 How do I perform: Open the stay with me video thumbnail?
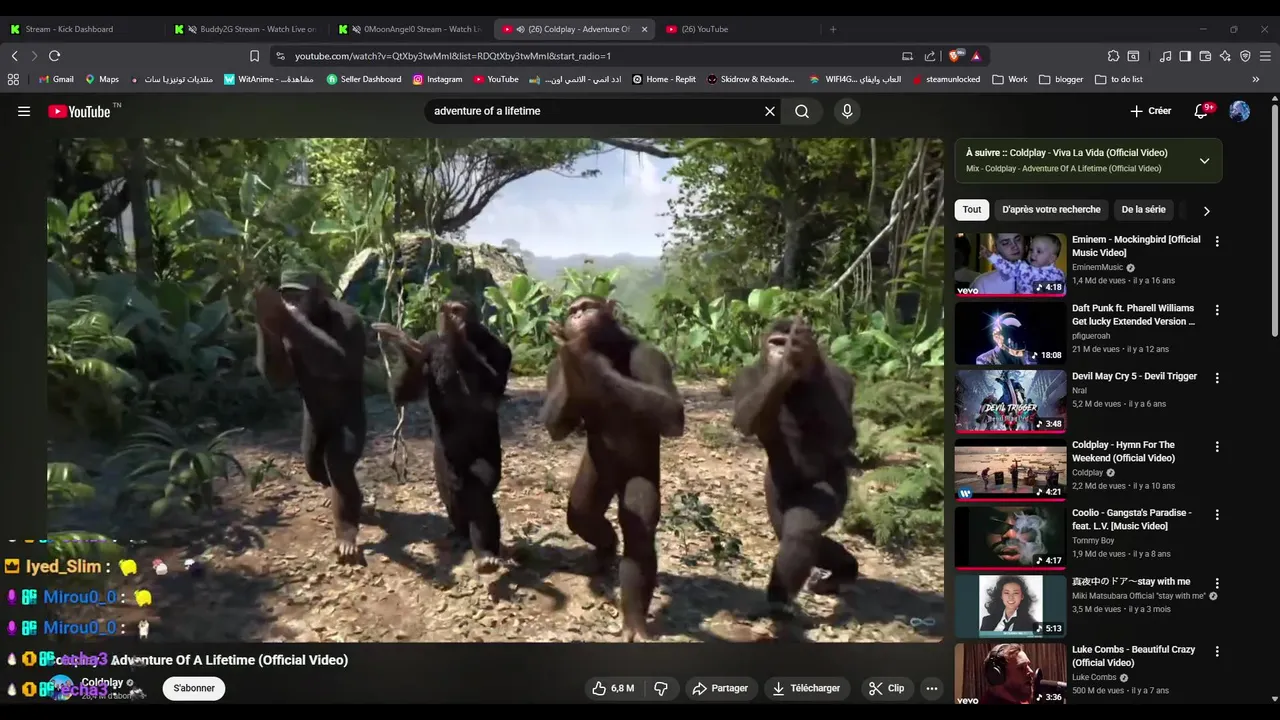pos(1010,607)
